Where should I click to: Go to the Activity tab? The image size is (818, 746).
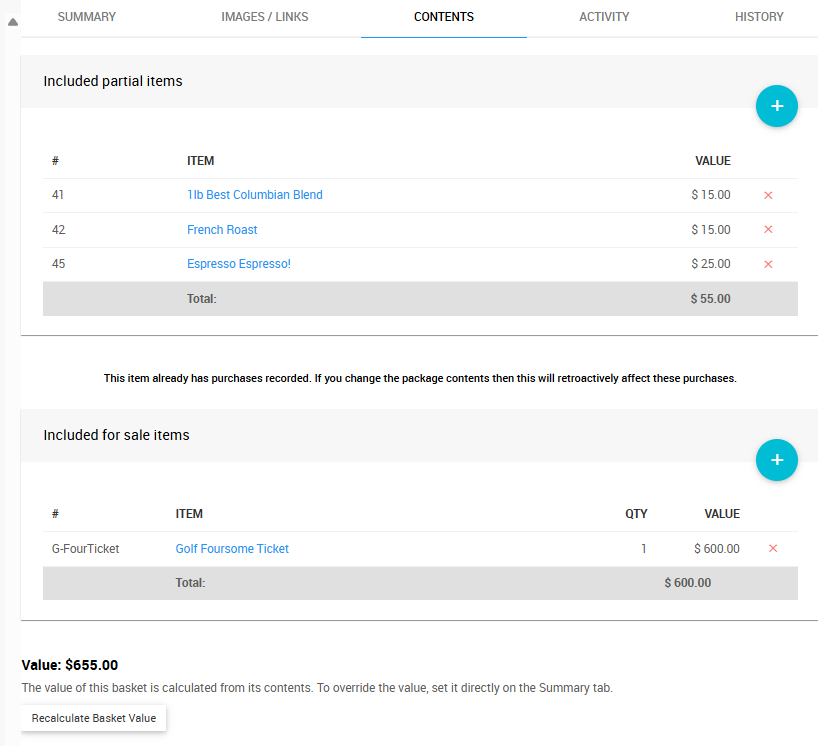click(x=604, y=17)
